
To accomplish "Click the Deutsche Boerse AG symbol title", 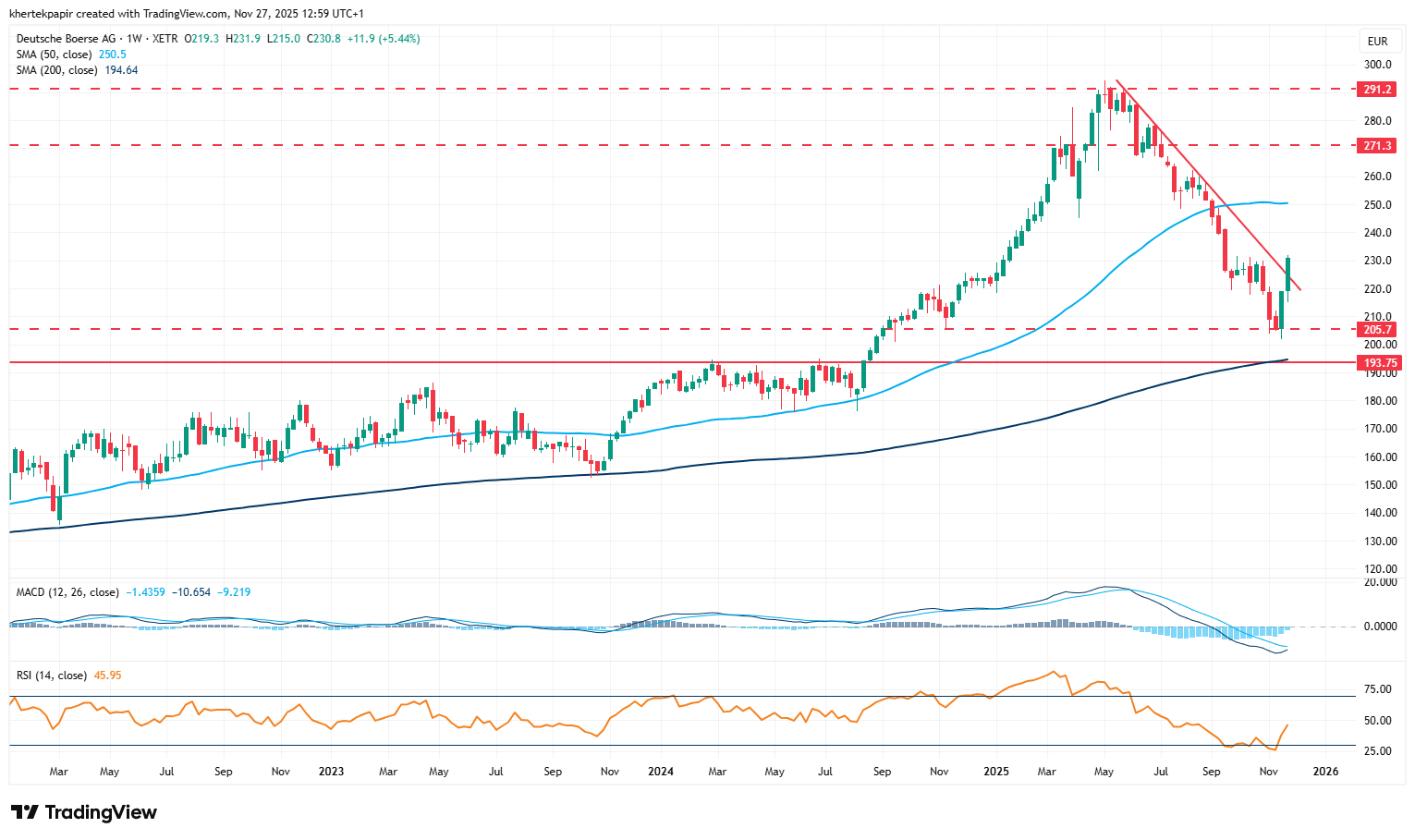I will (67, 39).
